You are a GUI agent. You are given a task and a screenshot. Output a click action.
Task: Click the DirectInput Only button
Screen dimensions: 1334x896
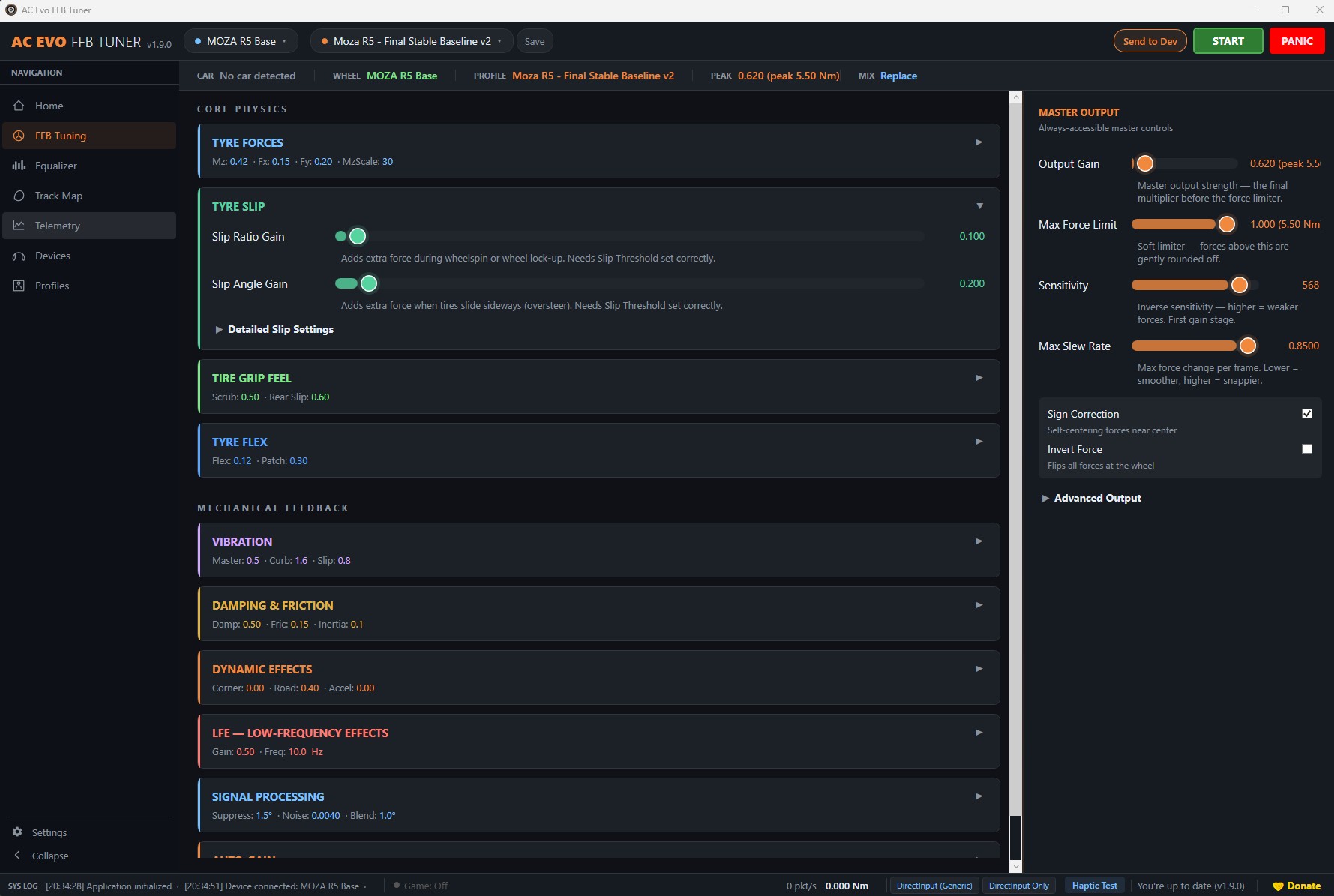click(x=1019, y=886)
